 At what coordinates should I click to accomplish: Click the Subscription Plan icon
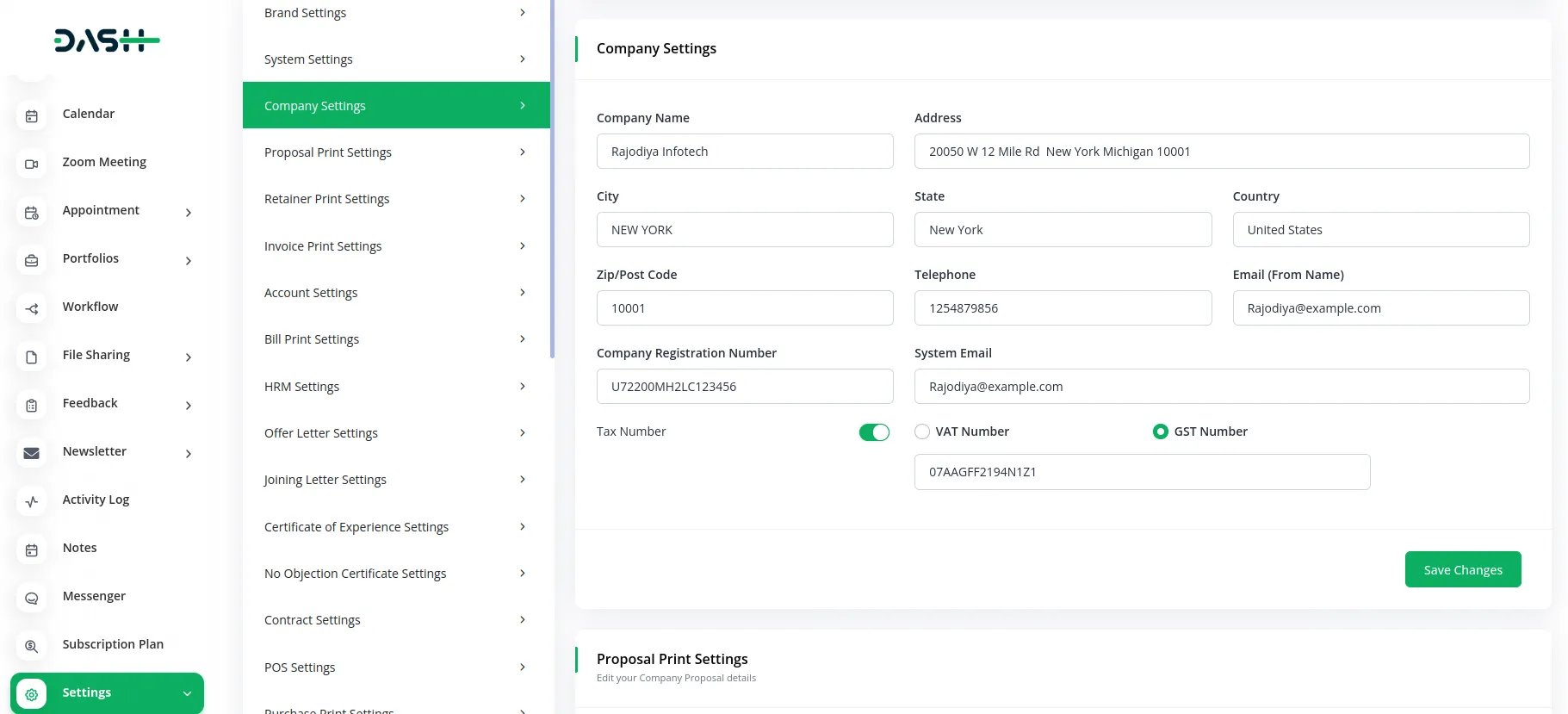pos(32,646)
